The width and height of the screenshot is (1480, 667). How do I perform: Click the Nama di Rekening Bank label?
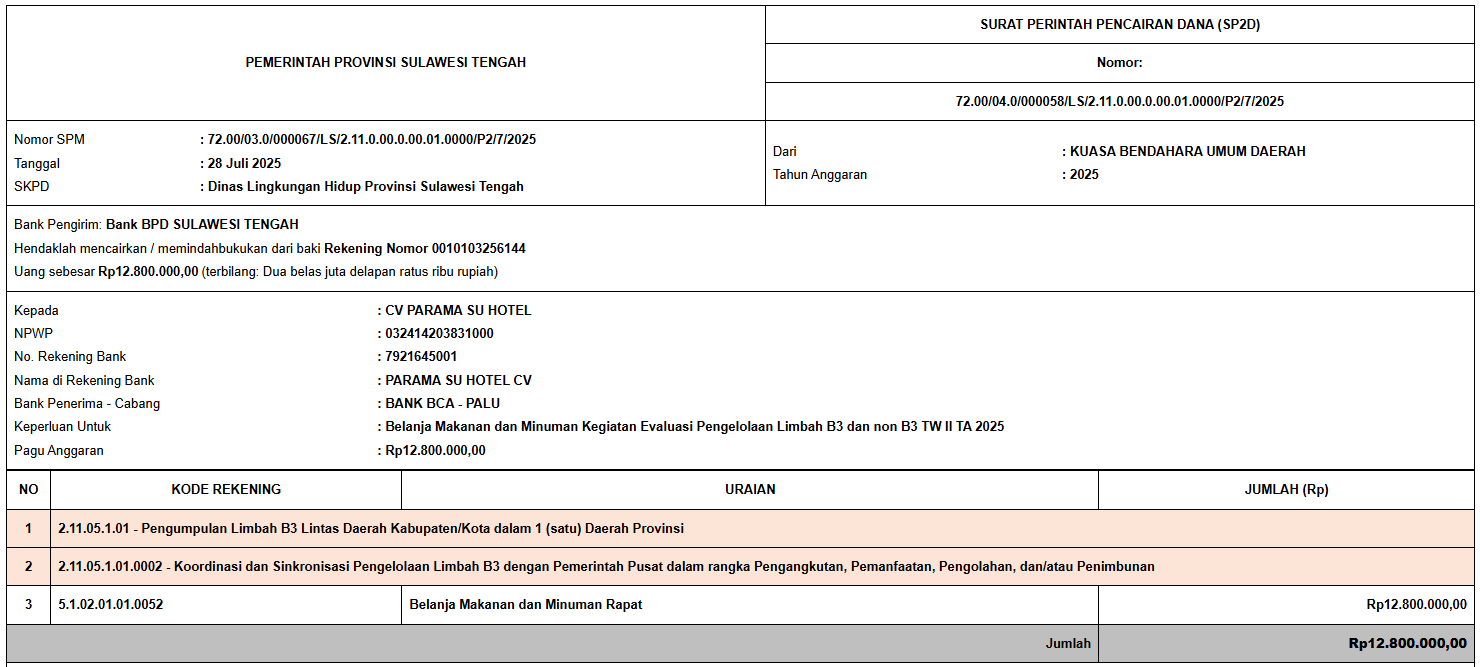click(84, 380)
